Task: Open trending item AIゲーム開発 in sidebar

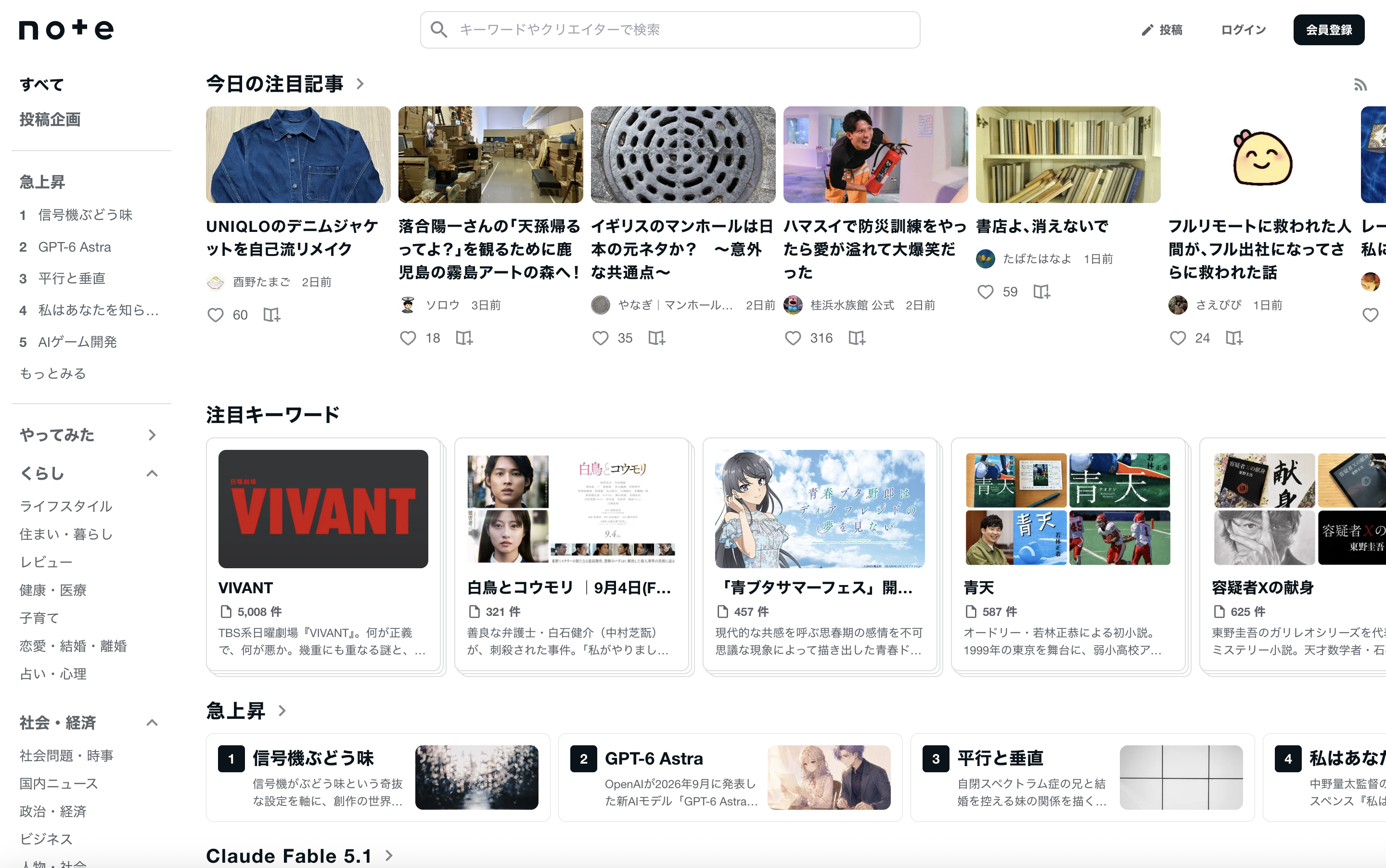Action: 77,342
